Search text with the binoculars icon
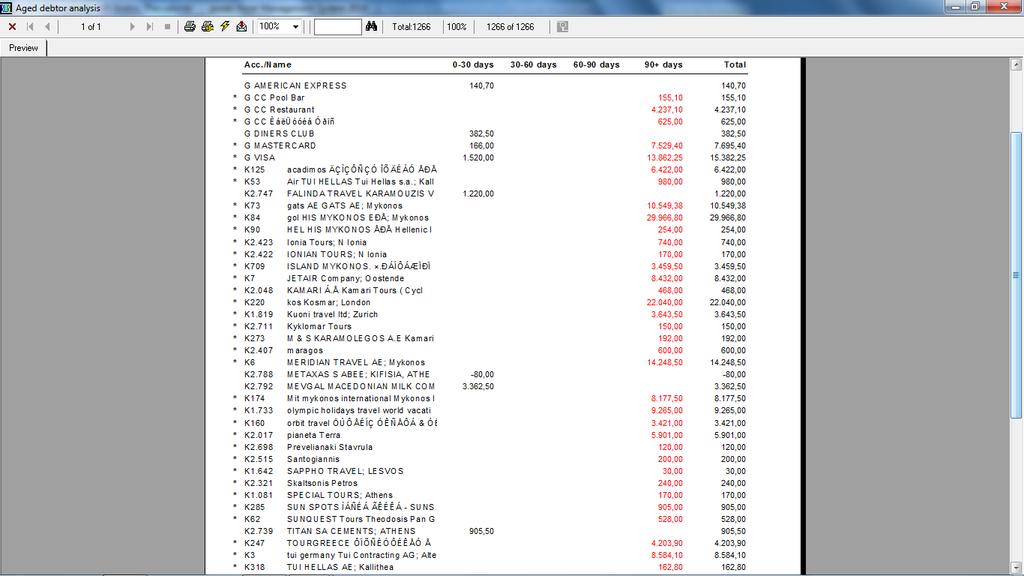 point(371,27)
